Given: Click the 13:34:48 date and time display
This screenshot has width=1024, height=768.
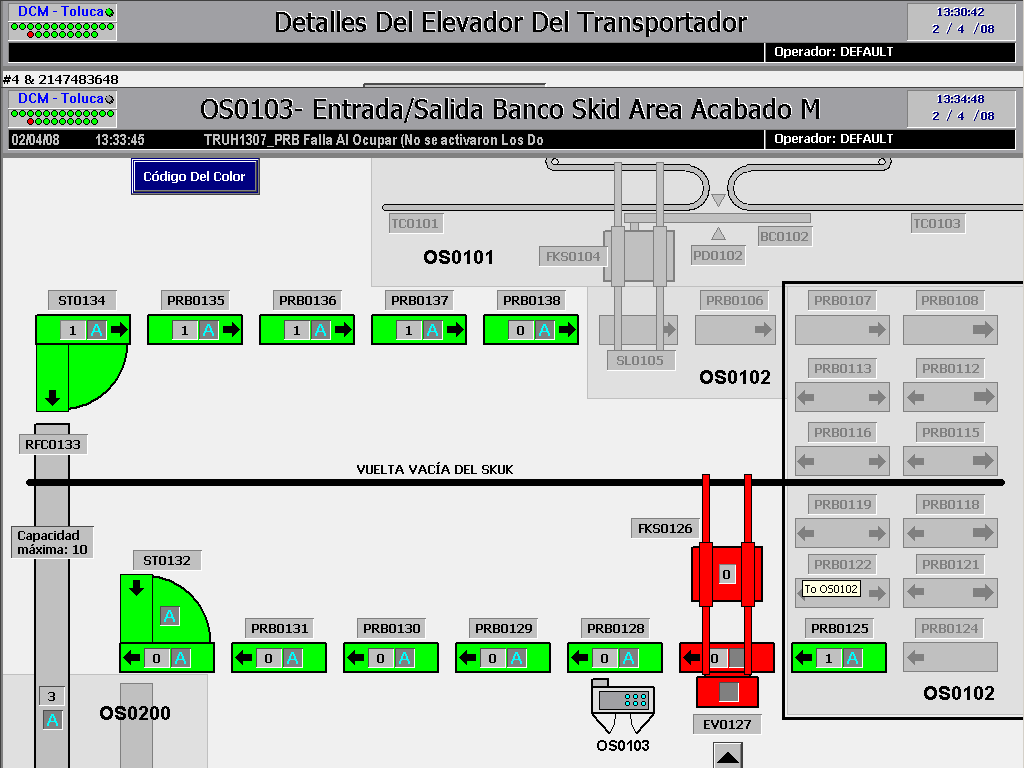Looking at the screenshot, I should click(960, 108).
